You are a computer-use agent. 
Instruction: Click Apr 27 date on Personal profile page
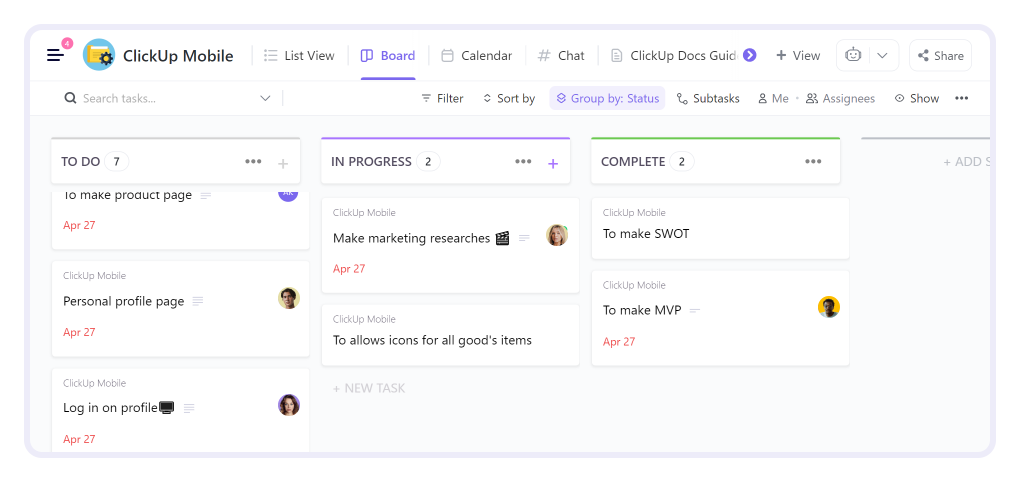coord(79,332)
